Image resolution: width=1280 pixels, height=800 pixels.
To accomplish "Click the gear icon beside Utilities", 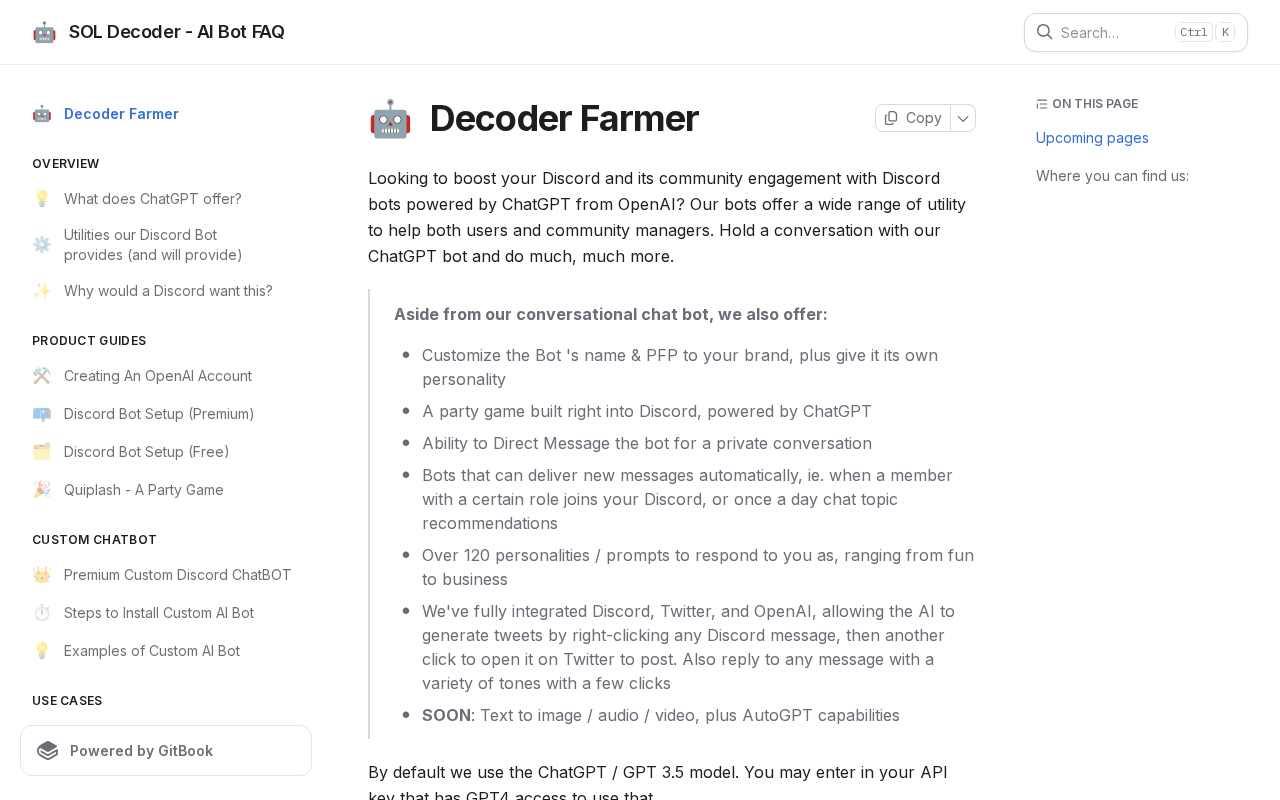I will point(42,245).
